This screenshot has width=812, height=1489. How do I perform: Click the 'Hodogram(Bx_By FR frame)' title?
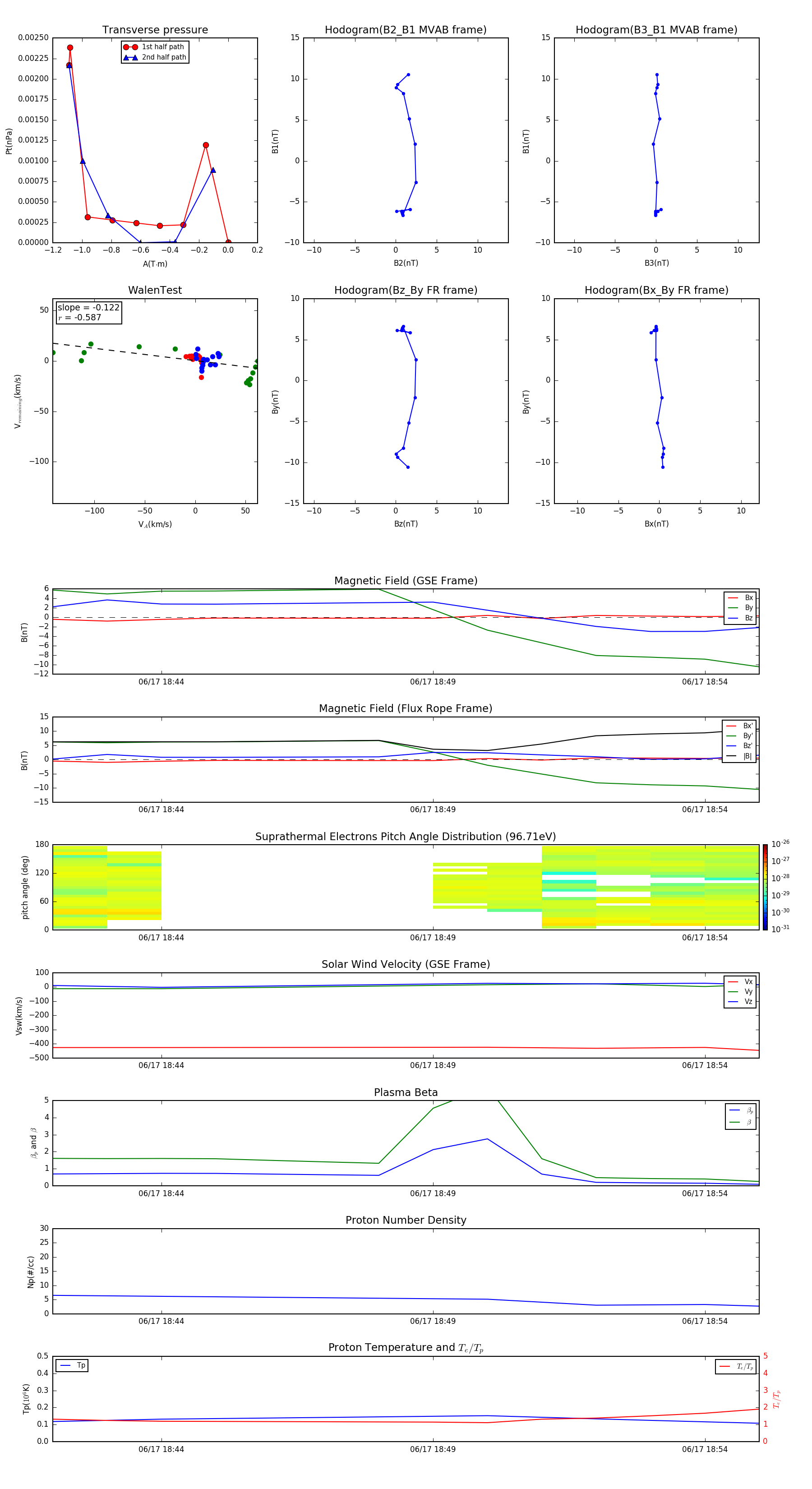(x=656, y=290)
